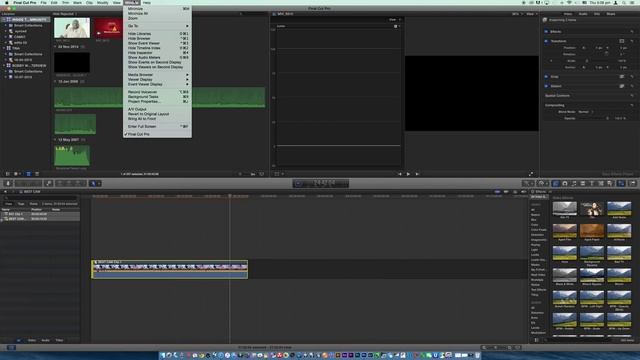640x360 pixels.
Task: Open the Select tool dropdown arrow
Action: pos(99,184)
